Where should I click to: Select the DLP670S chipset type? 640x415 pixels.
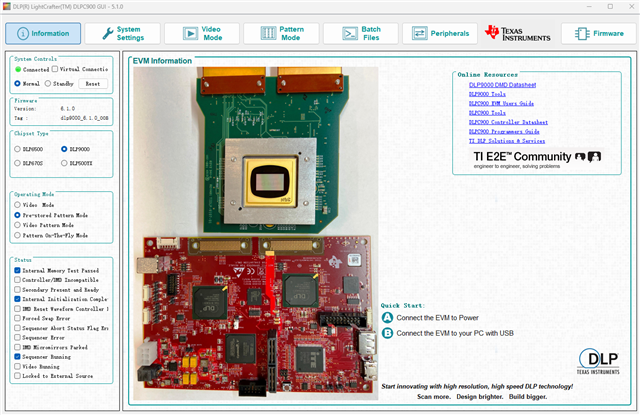click(17, 163)
